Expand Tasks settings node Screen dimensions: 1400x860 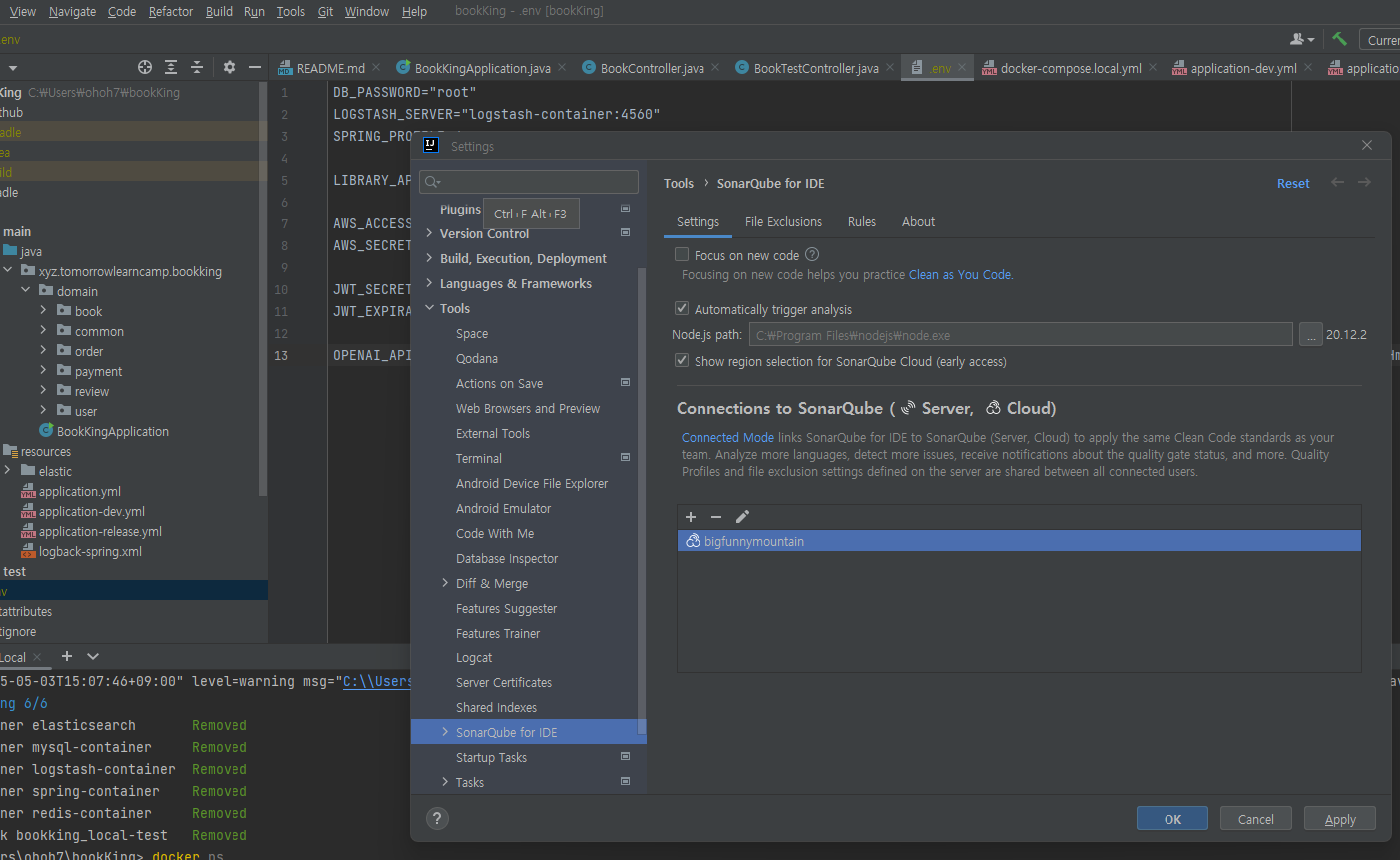(x=445, y=782)
